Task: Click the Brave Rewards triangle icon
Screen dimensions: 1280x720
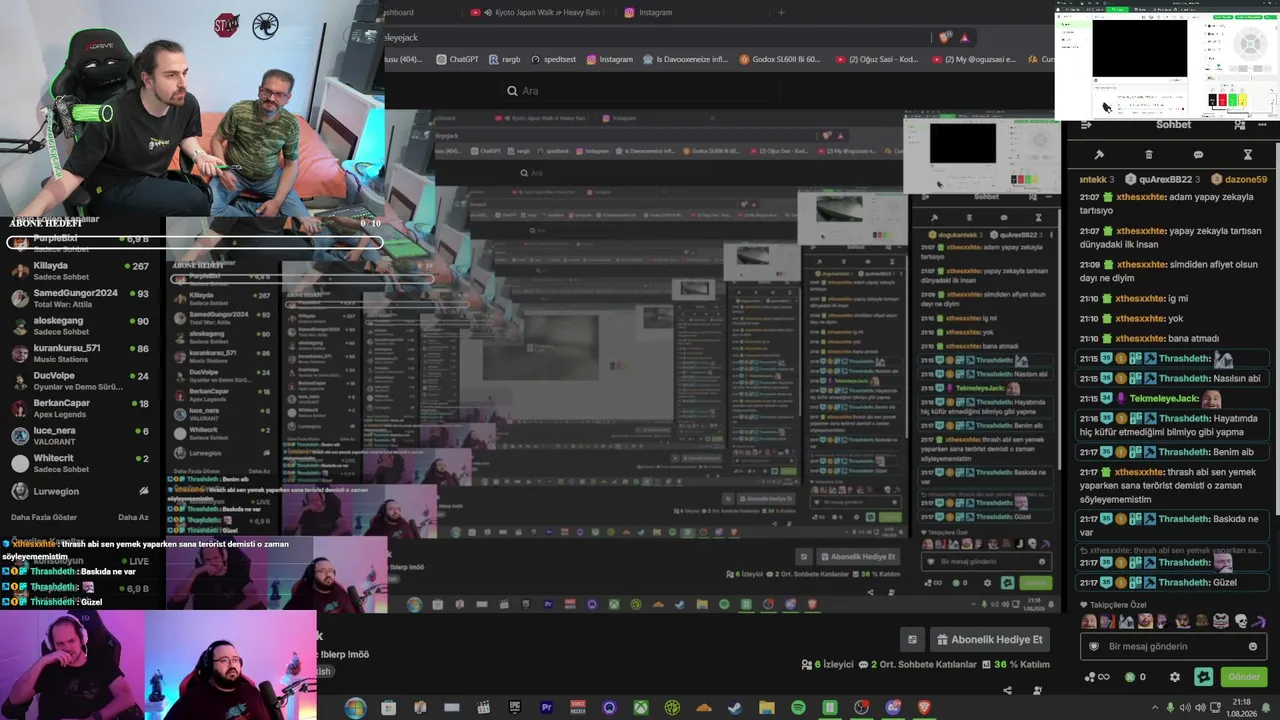Action: coord(964,37)
